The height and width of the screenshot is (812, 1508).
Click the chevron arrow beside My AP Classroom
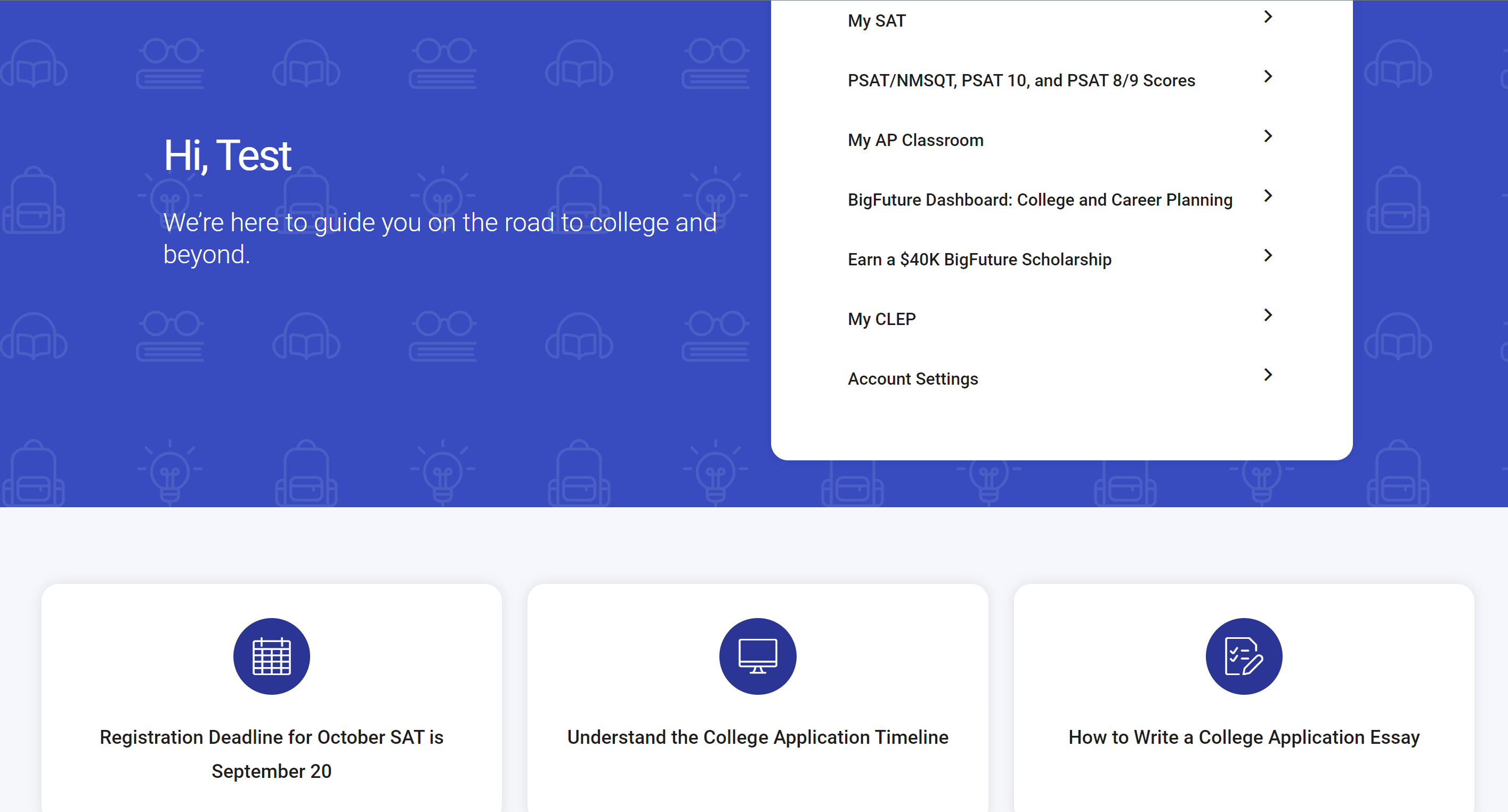click(x=1268, y=136)
